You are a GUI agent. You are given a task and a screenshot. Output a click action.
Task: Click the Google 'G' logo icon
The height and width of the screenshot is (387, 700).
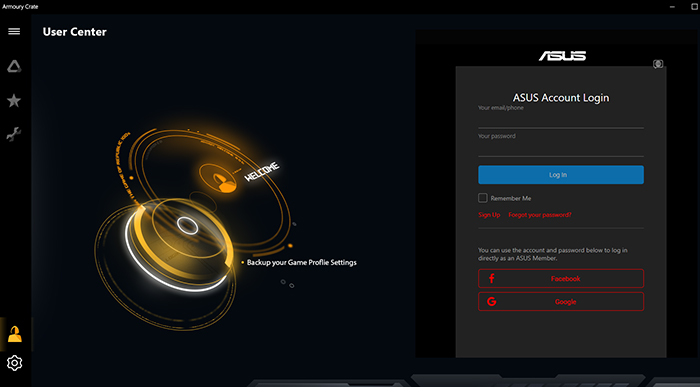(x=492, y=302)
